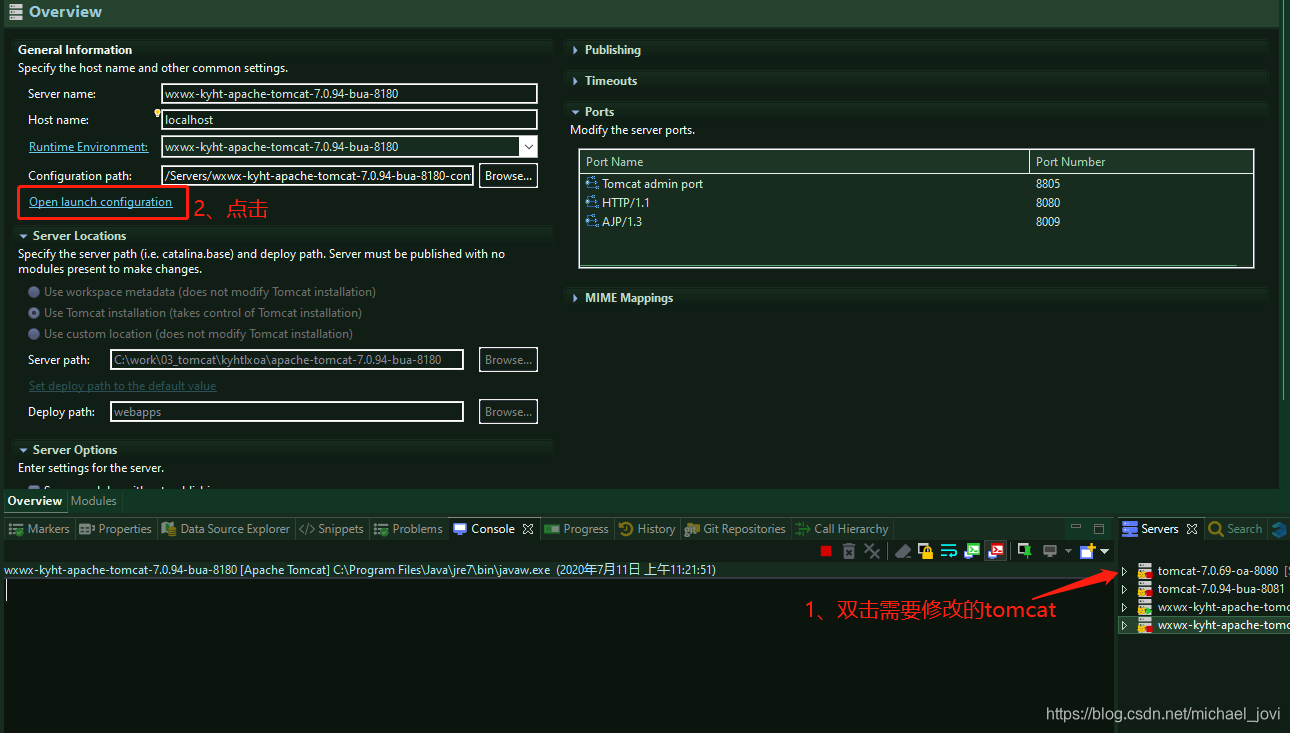Viewport: 1290px width, 733px height.
Task: Click the History tab clock icon
Action: click(x=625, y=529)
